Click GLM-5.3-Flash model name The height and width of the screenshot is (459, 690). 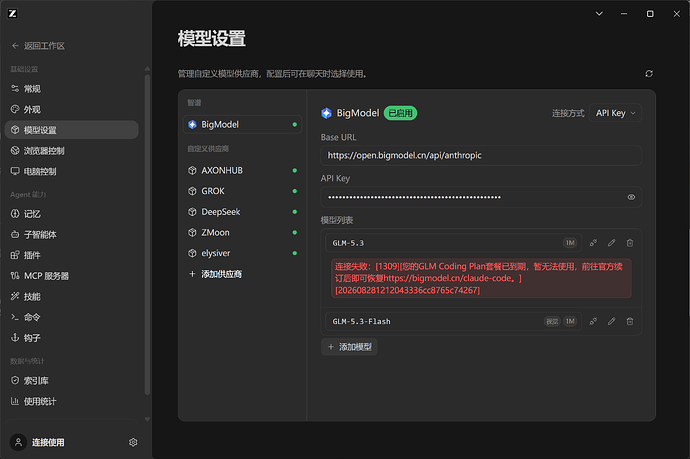[x=361, y=322]
